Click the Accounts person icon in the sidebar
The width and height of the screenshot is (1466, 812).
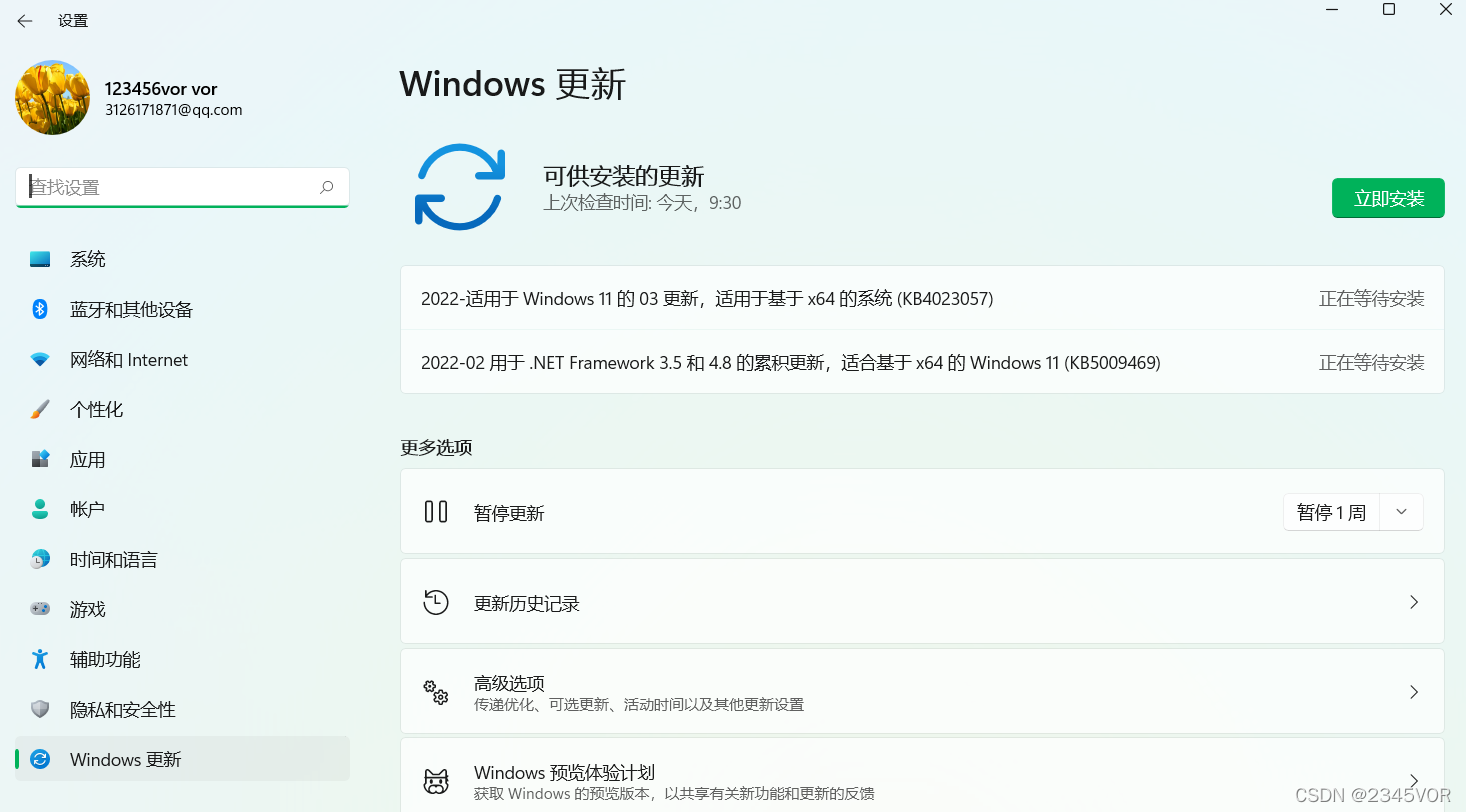[40, 509]
